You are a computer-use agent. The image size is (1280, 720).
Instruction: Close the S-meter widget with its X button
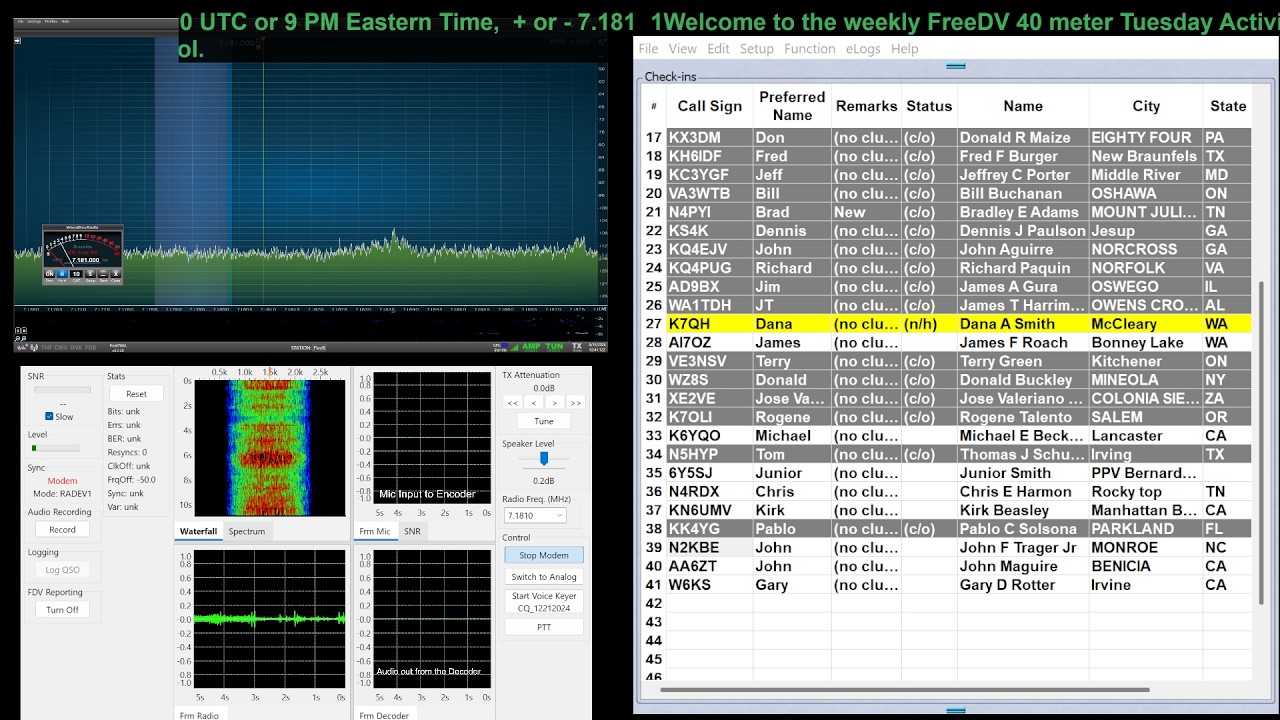[x=115, y=273]
